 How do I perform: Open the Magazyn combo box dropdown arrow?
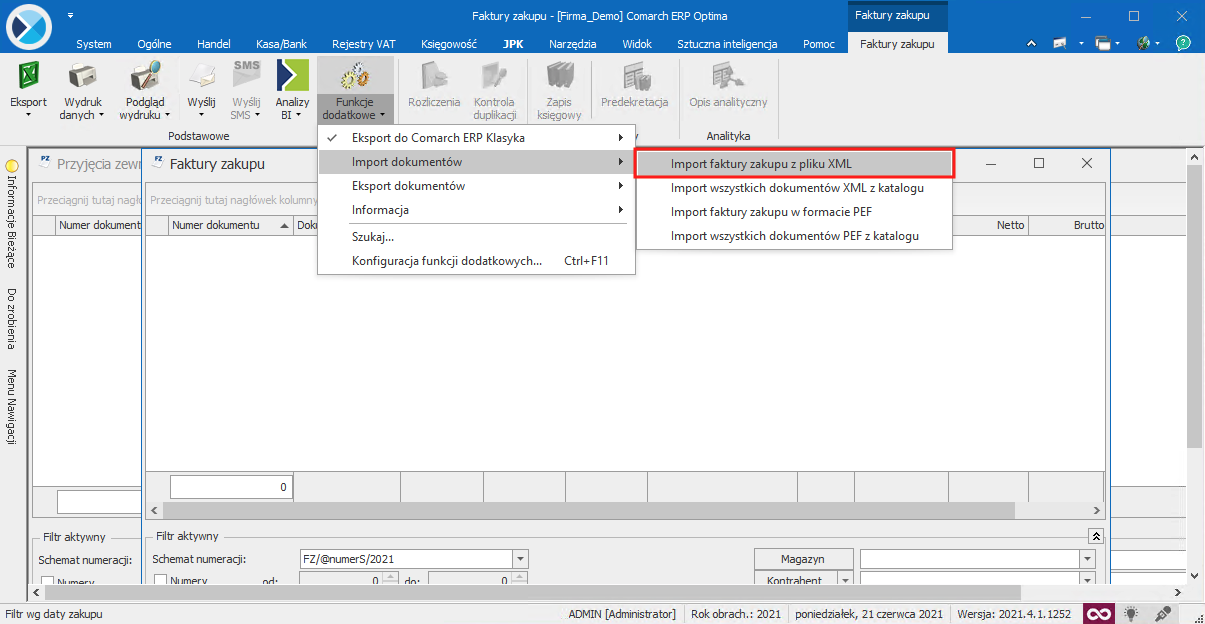coord(1086,559)
